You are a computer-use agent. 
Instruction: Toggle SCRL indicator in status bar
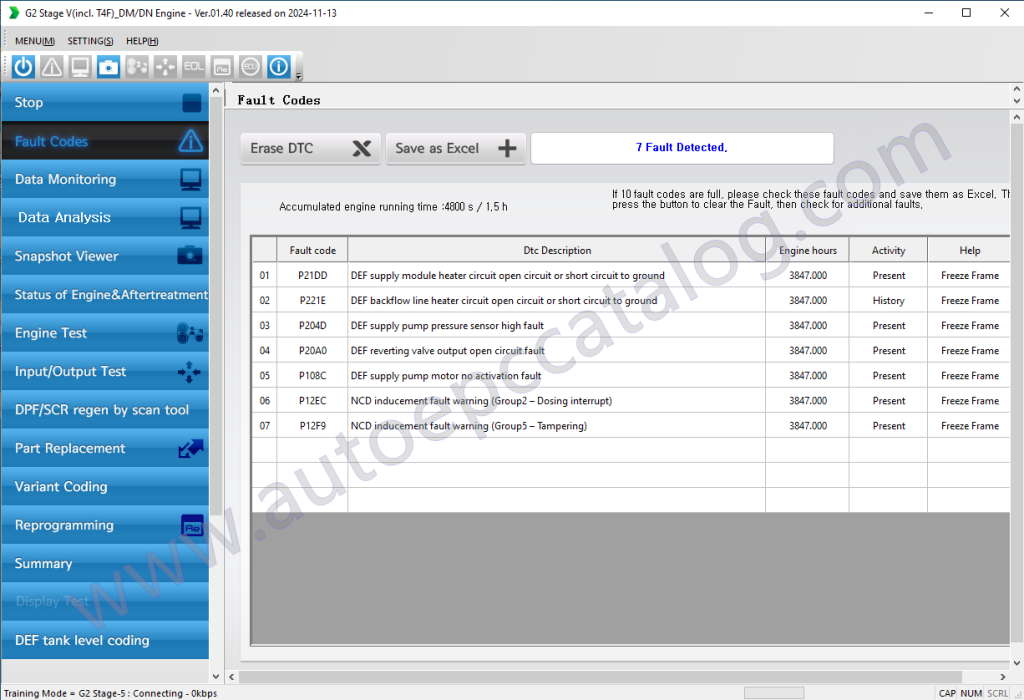(x=997, y=692)
